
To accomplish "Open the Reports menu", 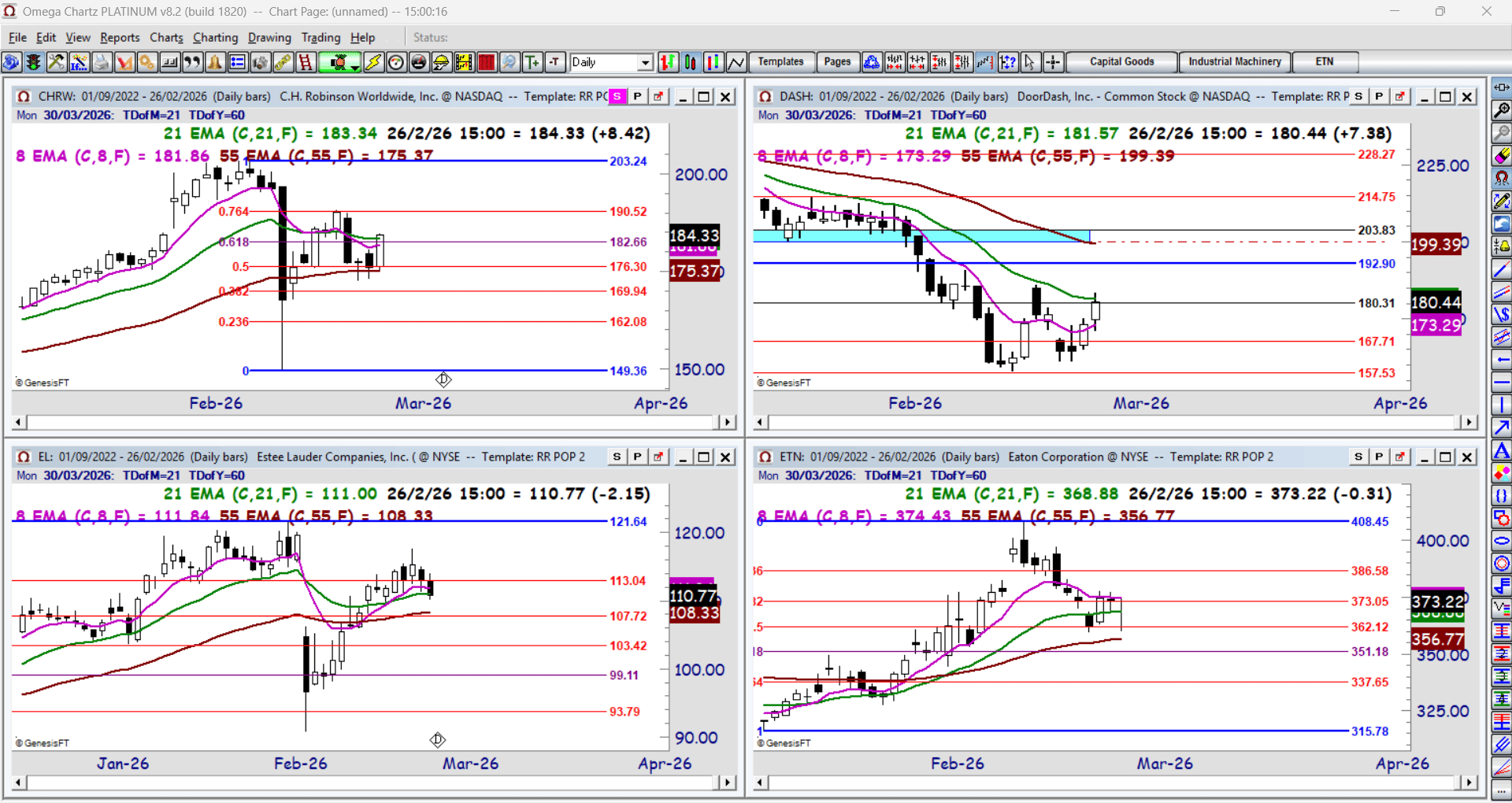I will pos(120,37).
